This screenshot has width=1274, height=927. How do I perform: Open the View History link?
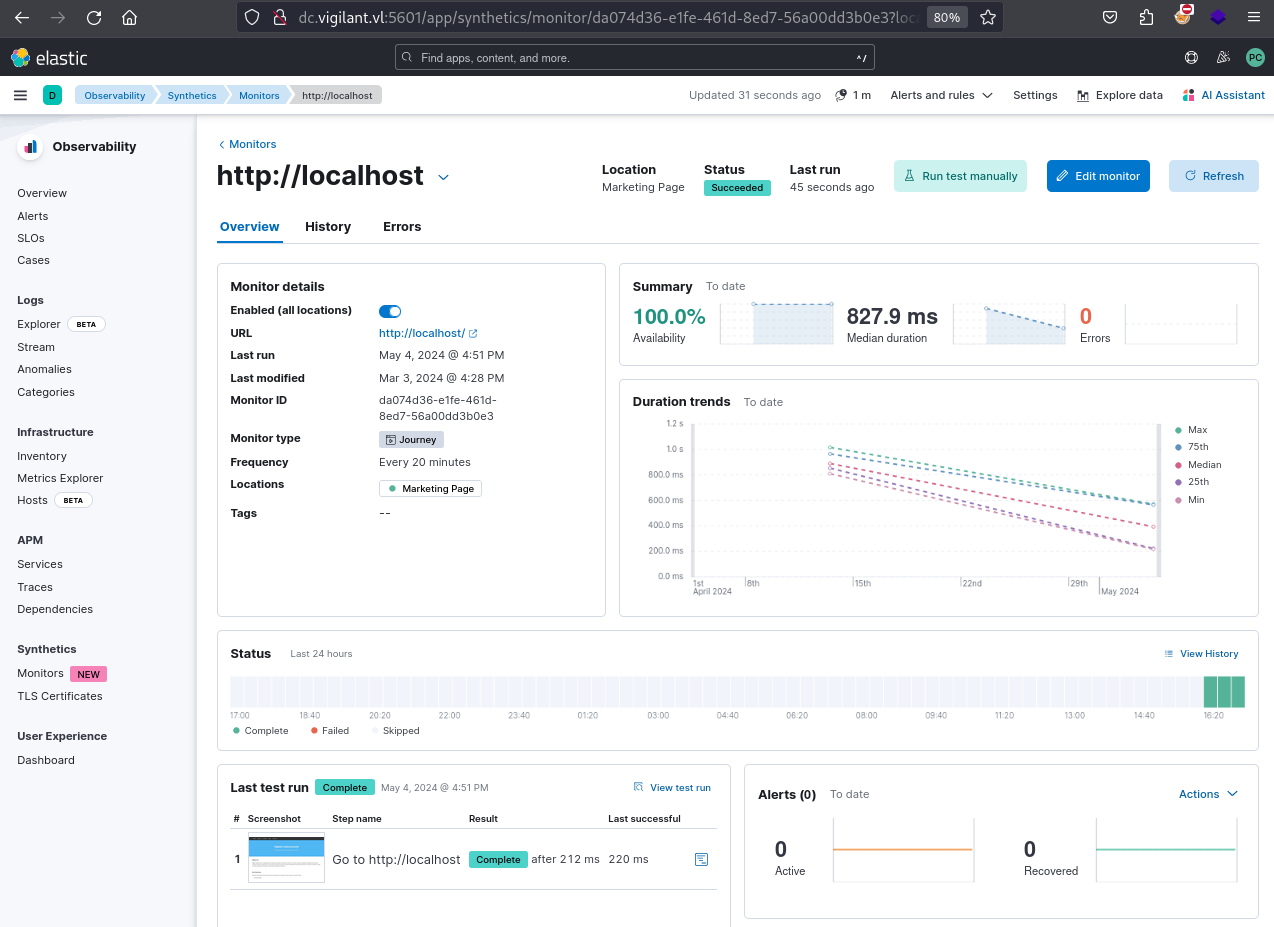pos(1201,654)
